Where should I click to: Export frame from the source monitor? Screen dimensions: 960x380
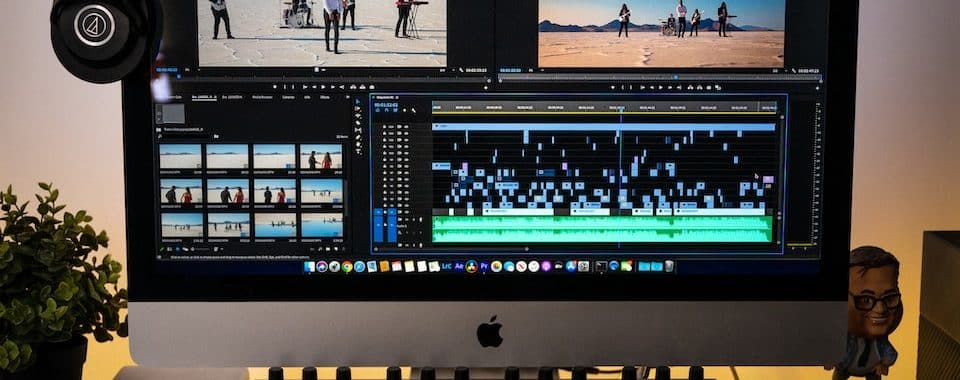point(372,87)
